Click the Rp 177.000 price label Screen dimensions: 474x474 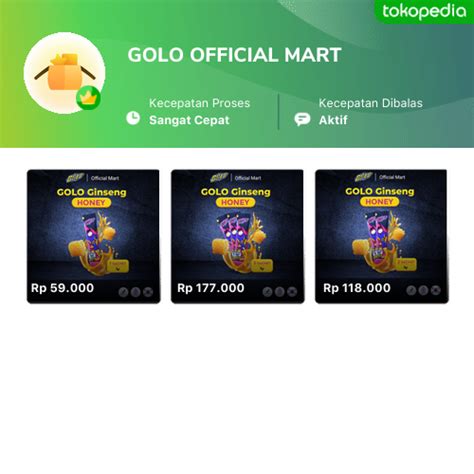pyautogui.click(x=211, y=288)
